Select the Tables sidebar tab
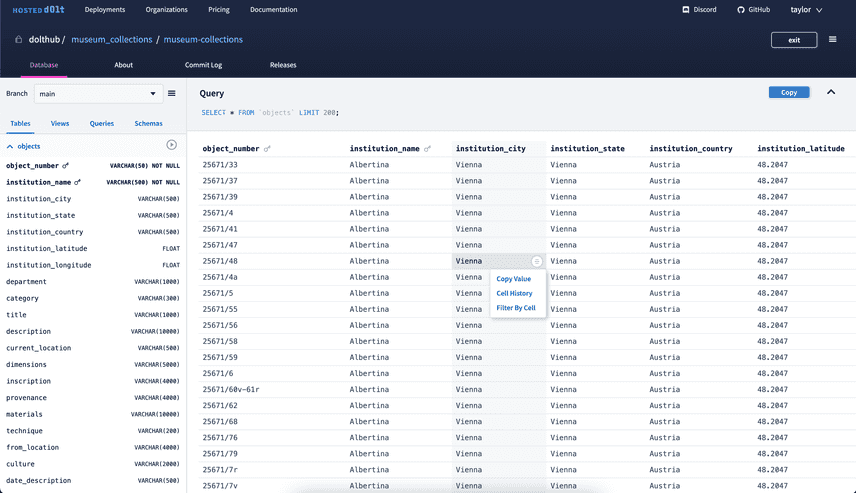 (x=20, y=123)
